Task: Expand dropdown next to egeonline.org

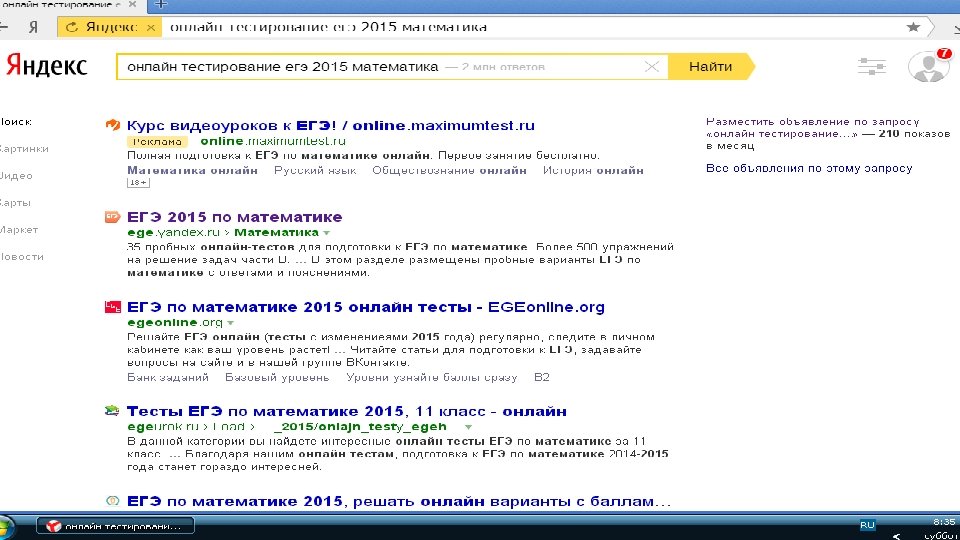Action: coord(231,323)
